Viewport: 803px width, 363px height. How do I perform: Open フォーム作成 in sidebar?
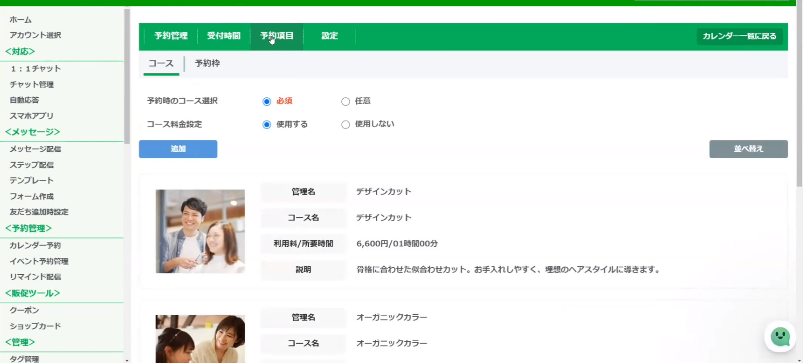tap(32, 196)
